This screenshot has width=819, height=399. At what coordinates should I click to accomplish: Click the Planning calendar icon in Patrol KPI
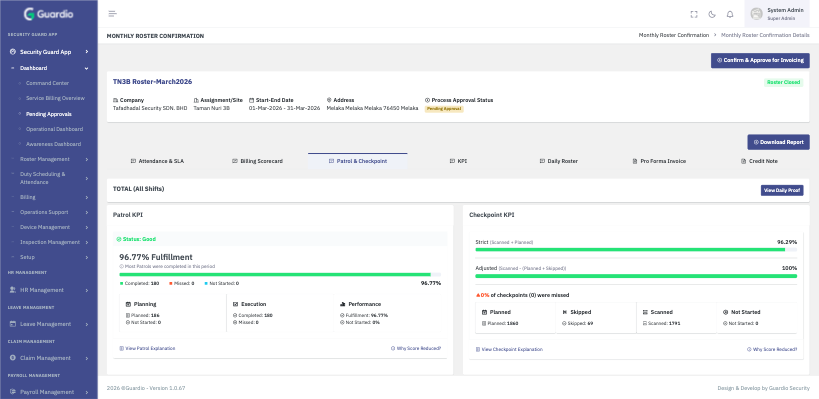128,304
